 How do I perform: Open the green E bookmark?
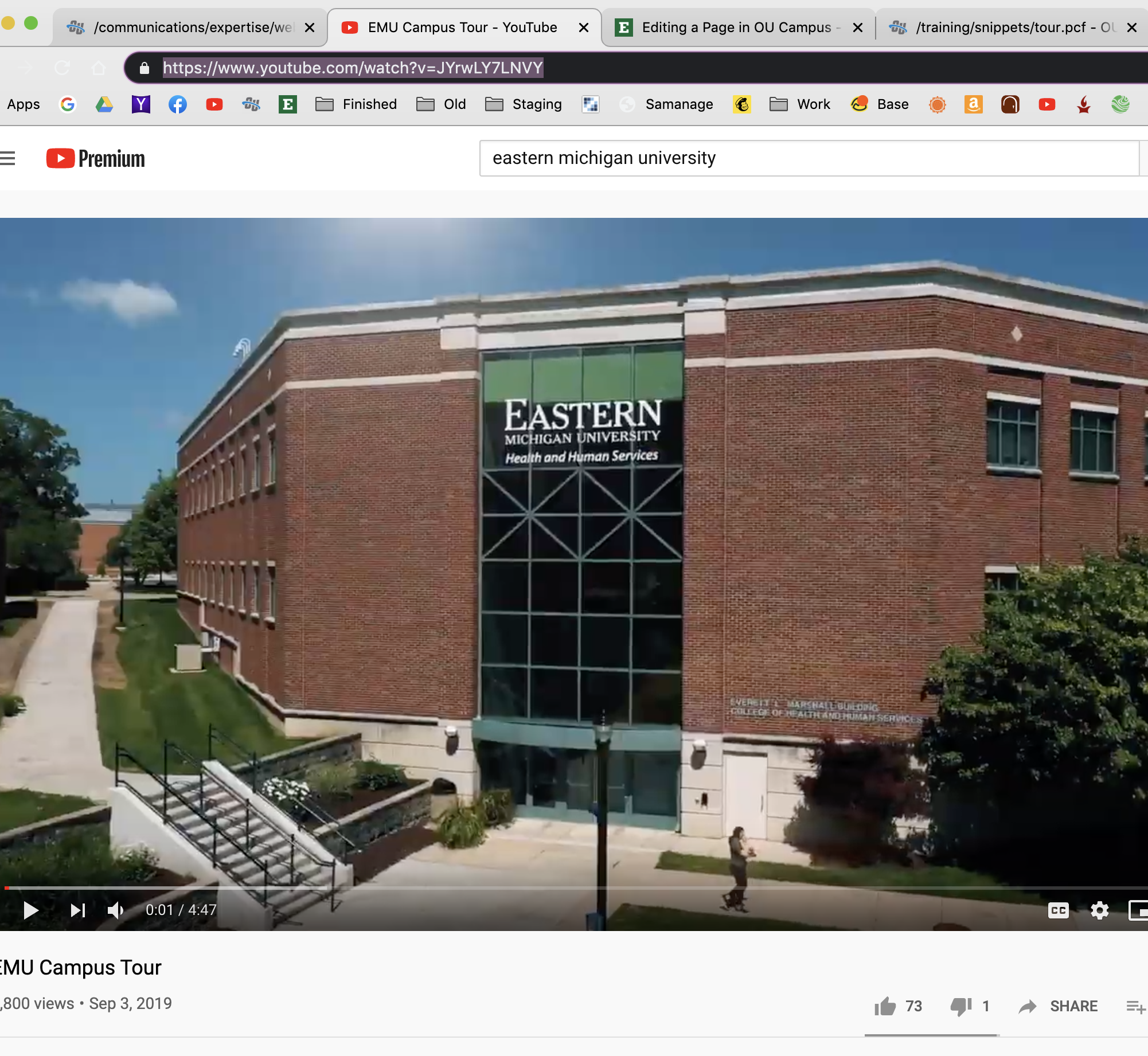click(288, 104)
